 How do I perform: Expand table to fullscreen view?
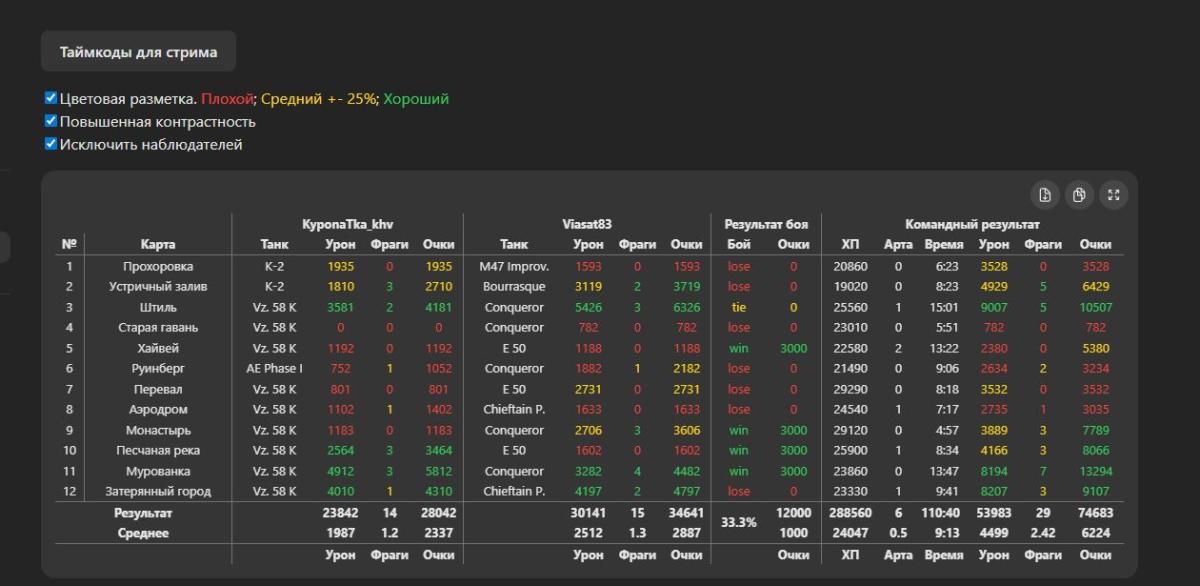(1113, 195)
